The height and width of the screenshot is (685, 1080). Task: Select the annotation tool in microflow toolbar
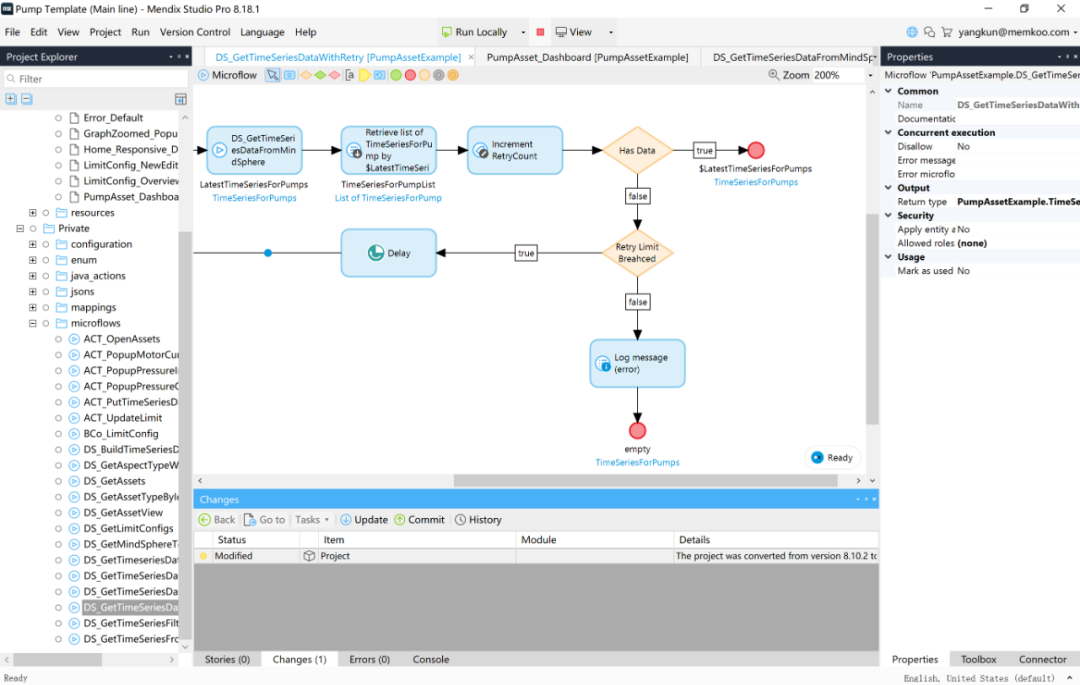coord(350,75)
